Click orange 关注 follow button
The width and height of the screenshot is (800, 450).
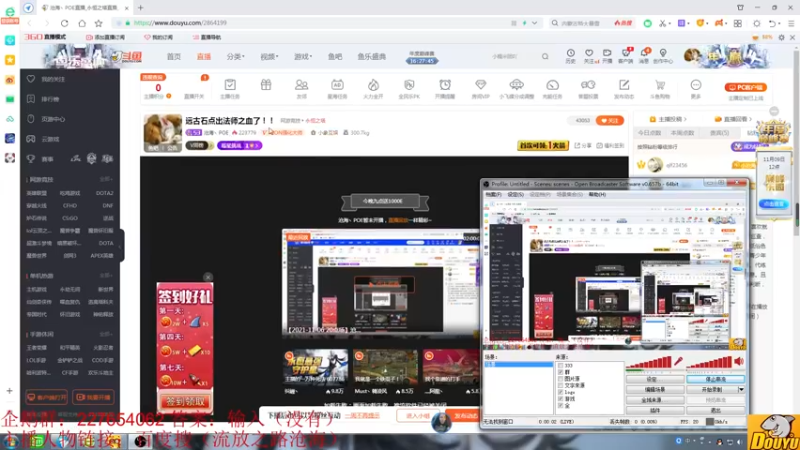click(x=610, y=120)
